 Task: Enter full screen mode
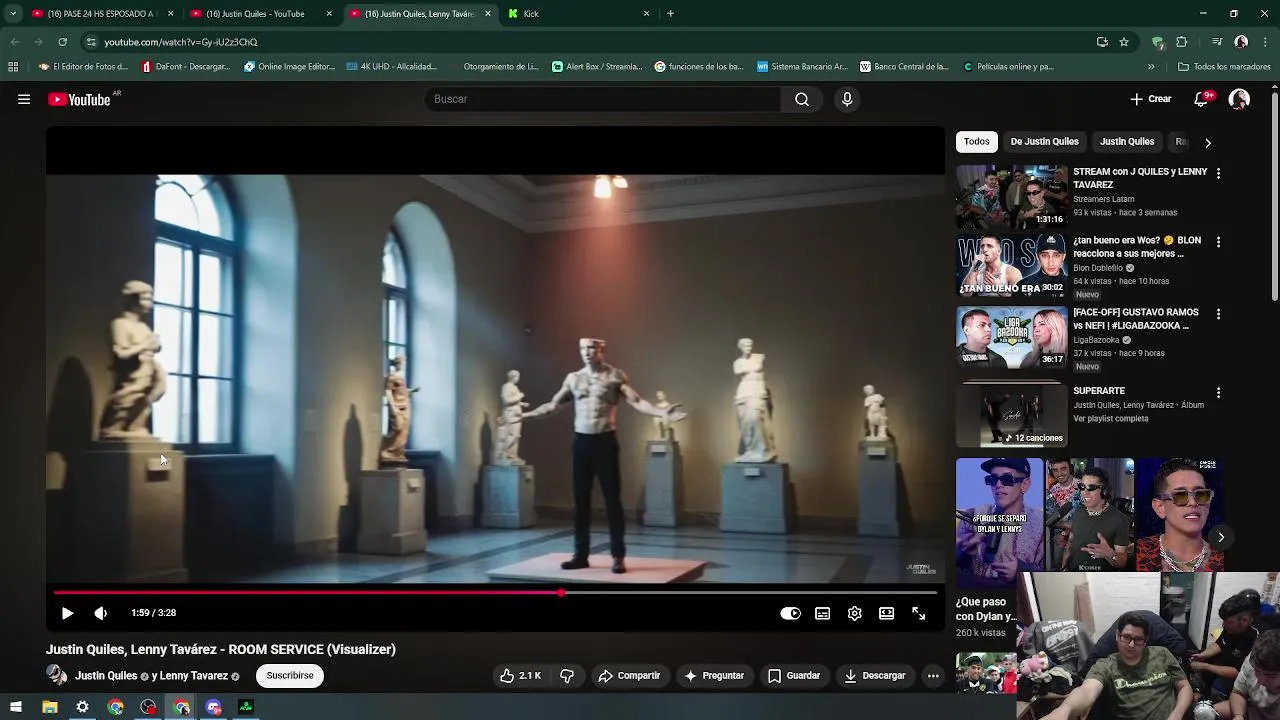pos(918,613)
